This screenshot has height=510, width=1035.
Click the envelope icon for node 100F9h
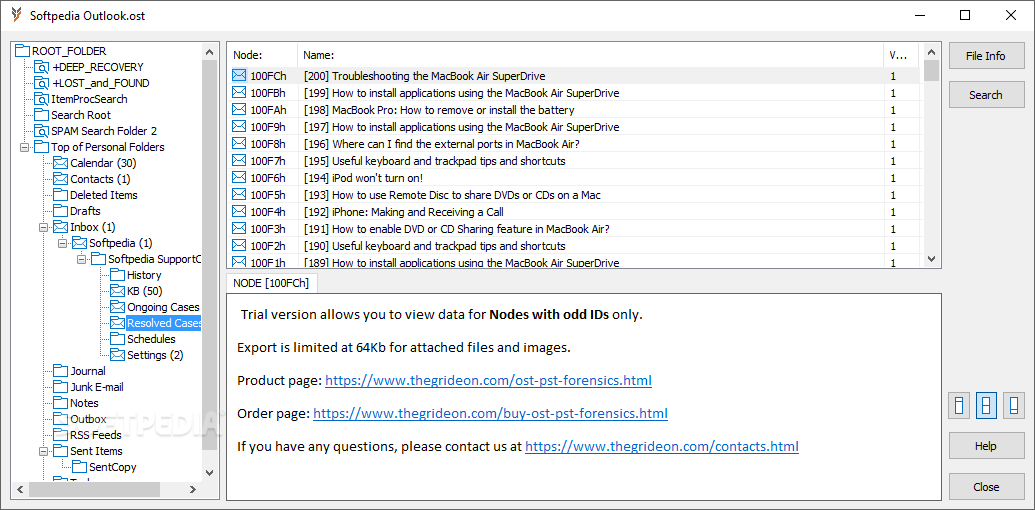(x=239, y=127)
